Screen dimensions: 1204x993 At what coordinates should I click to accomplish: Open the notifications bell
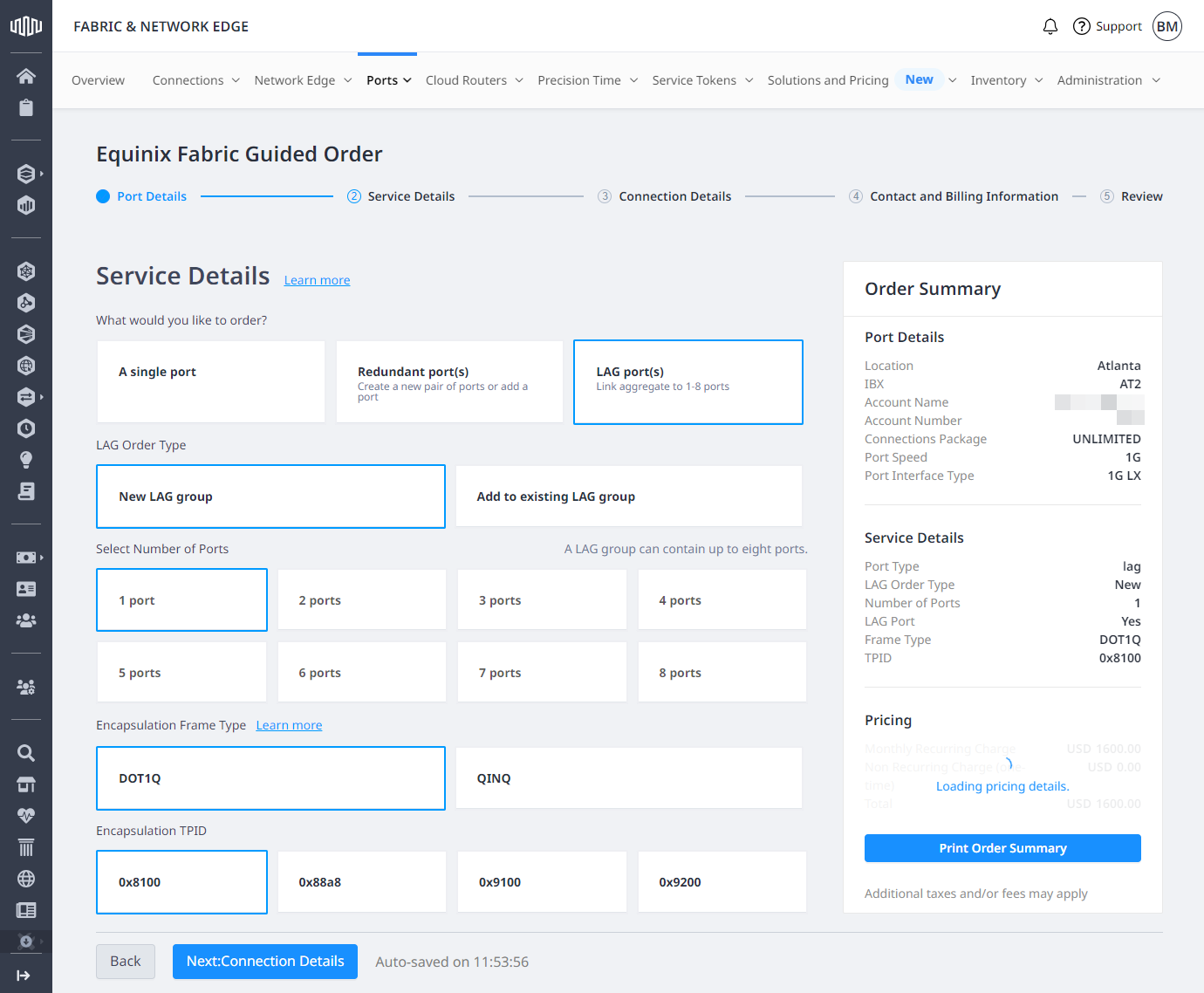[1050, 26]
